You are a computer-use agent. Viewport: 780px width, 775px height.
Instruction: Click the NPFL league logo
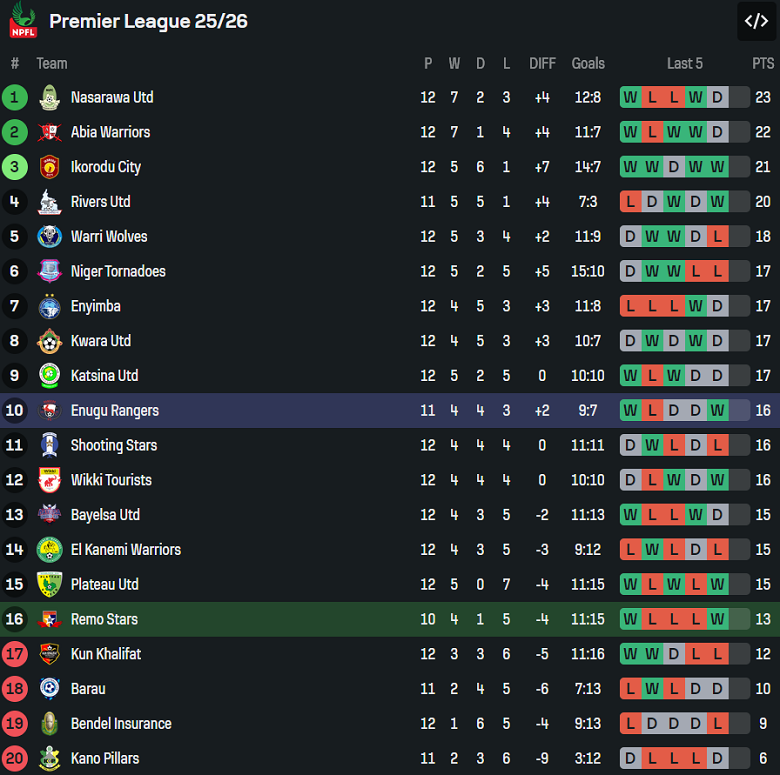point(23,21)
